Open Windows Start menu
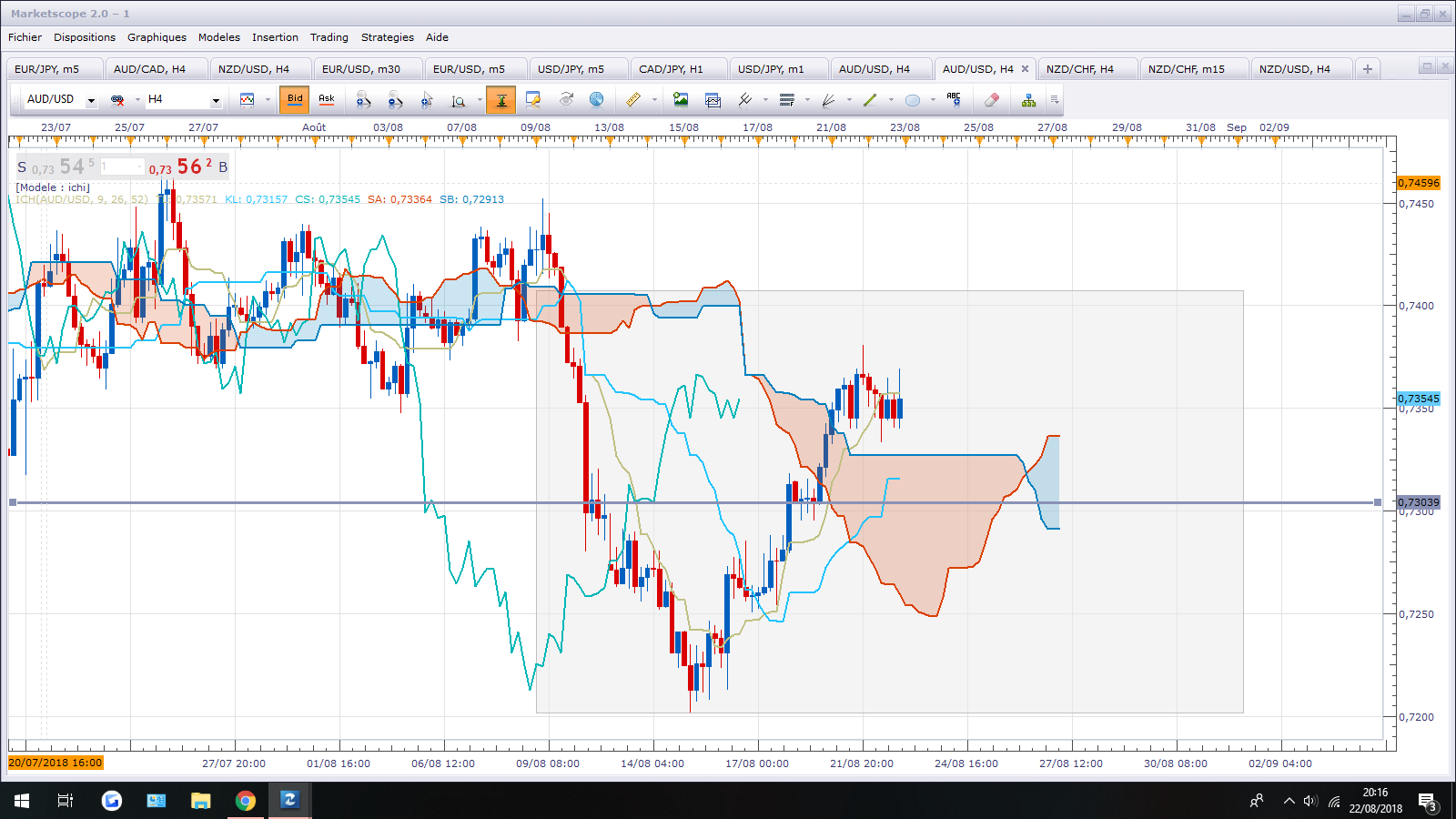This screenshot has width=1456, height=819. pos(22,801)
